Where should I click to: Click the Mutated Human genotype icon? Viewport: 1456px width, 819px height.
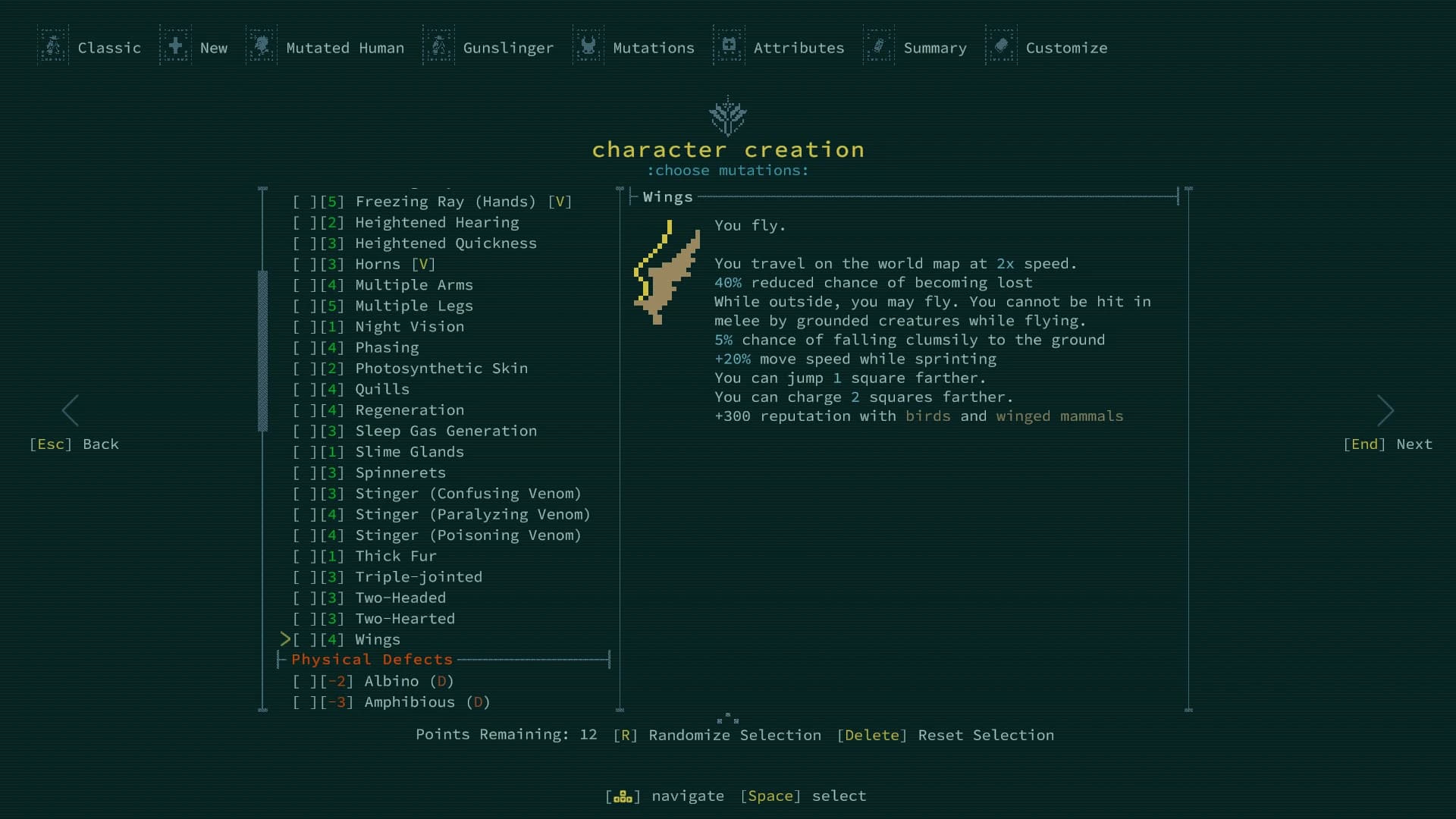pyautogui.click(x=262, y=45)
